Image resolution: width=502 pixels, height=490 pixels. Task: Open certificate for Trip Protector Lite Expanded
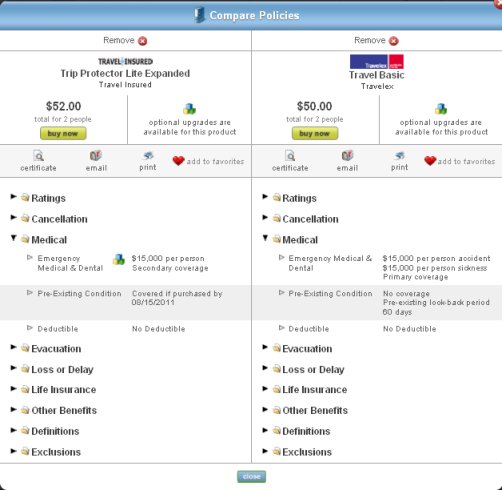pyautogui.click(x=38, y=161)
